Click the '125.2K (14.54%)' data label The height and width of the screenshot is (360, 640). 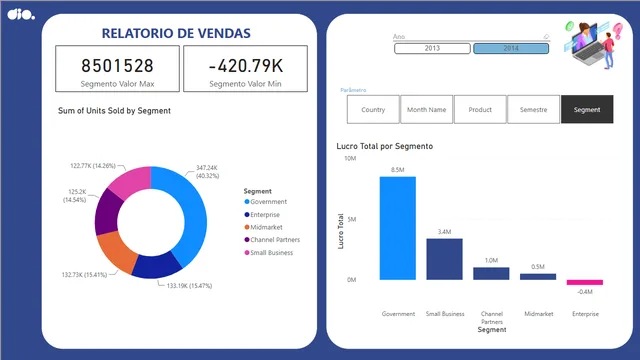tap(75, 196)
